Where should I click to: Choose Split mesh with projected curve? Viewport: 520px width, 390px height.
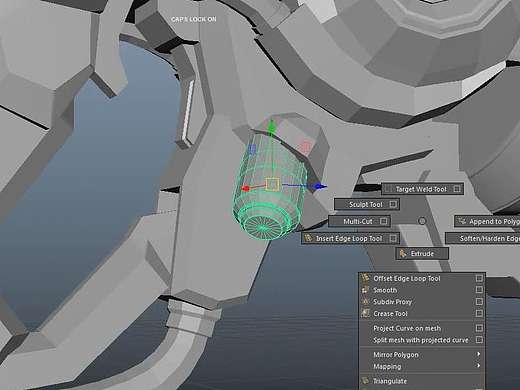click(422, 340)
